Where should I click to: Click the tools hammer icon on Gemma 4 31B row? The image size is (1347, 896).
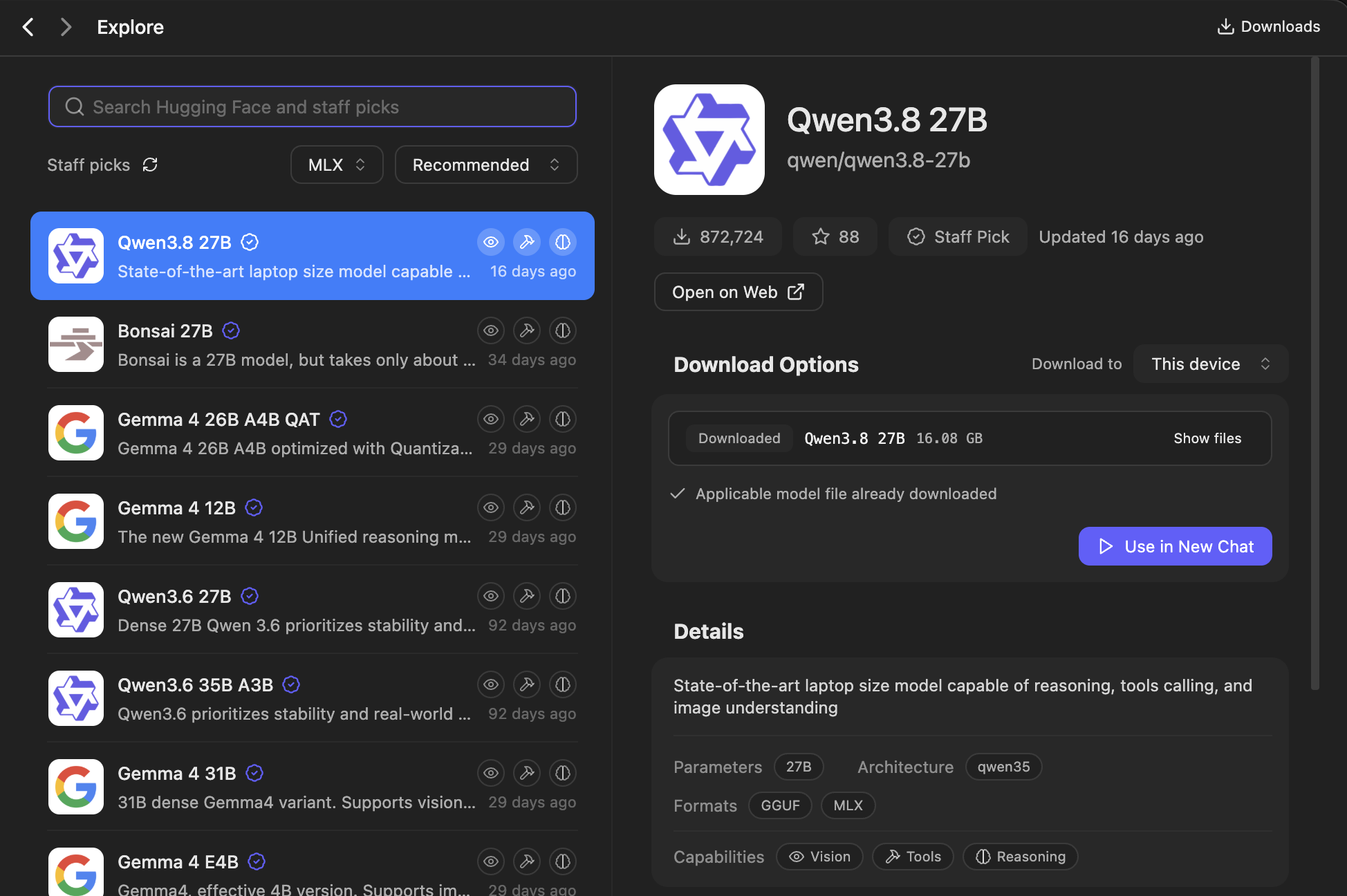(x=527, y=773)
